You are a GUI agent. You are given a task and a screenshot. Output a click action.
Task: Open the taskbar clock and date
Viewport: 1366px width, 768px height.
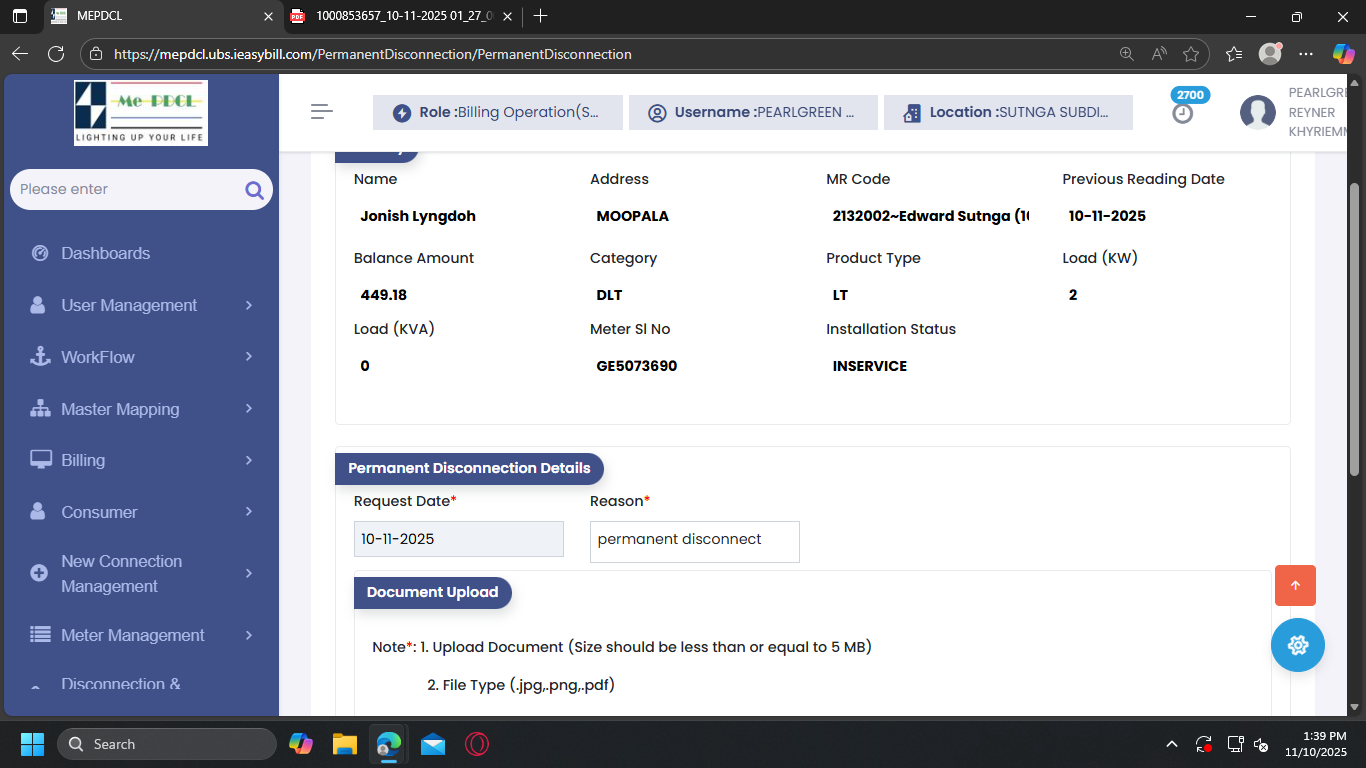(1315, 744)
